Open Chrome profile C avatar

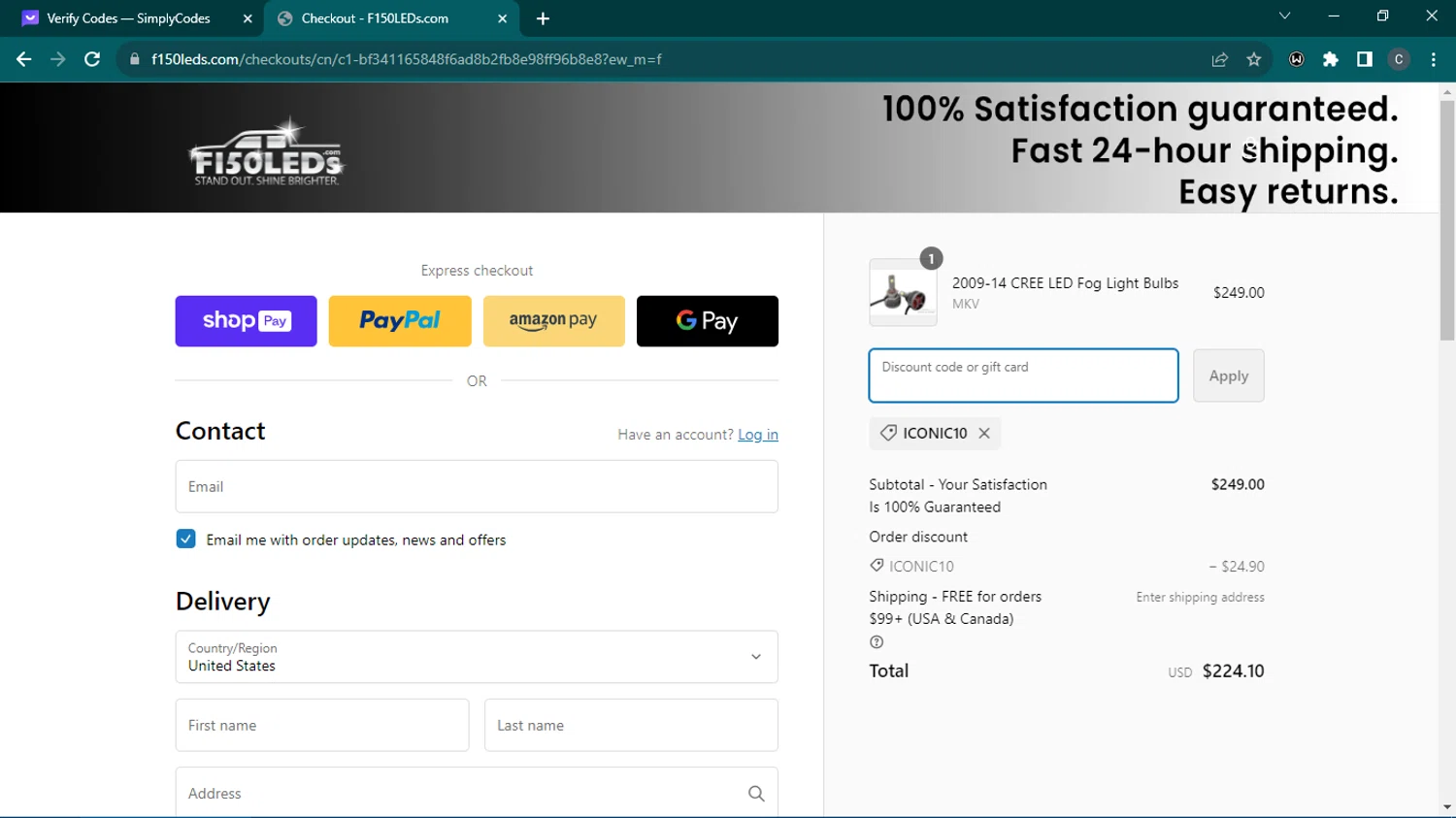1399,59
